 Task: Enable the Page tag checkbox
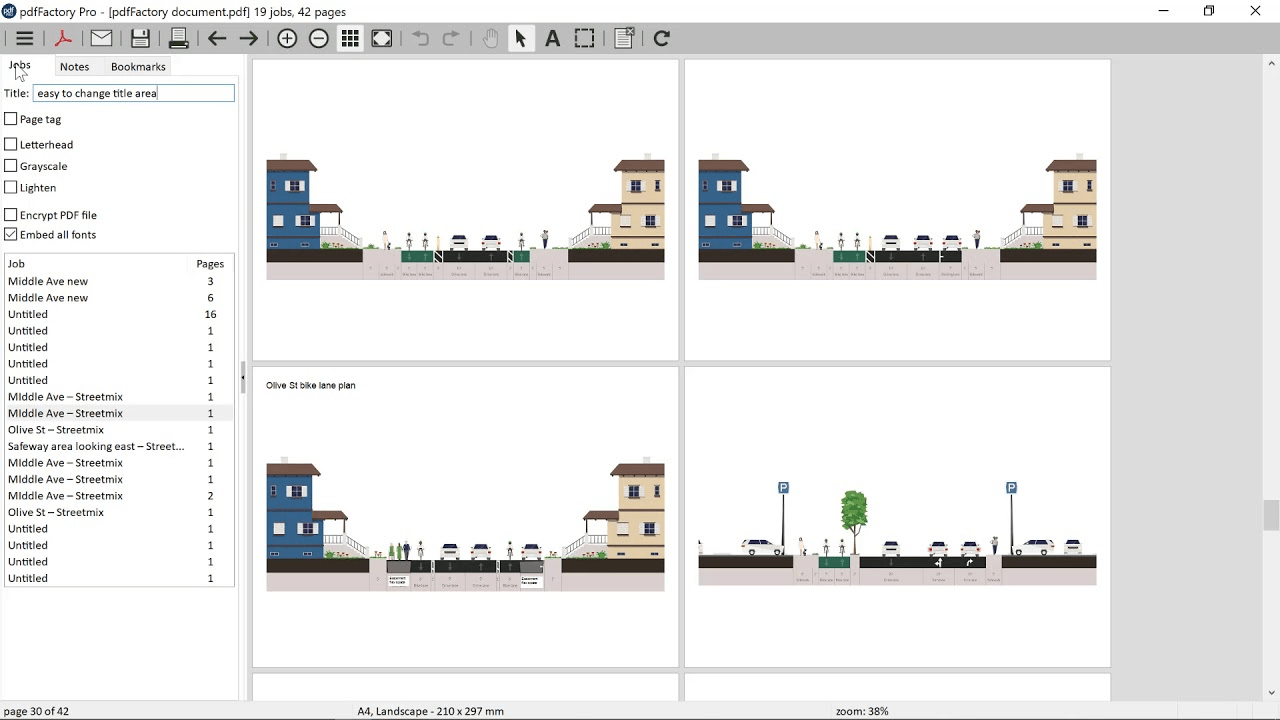pyautogui.click(x=11, y=119)
